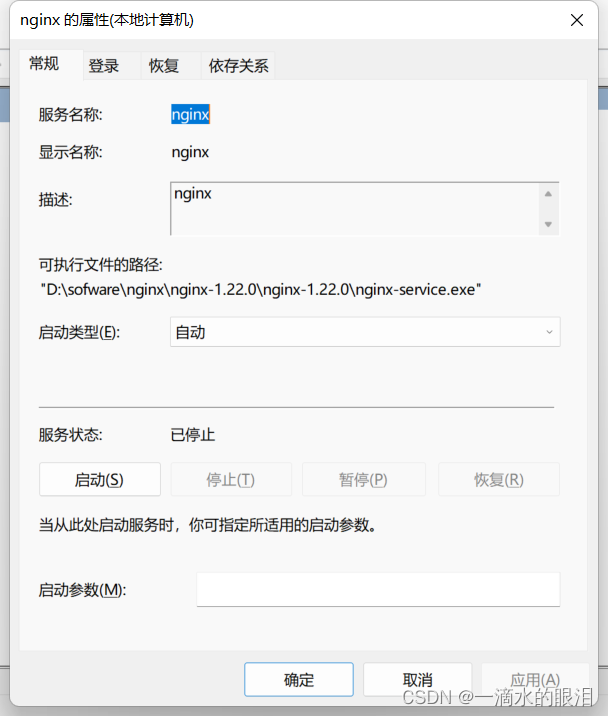Click the 可执行文件的路径 label
The image size is (608, 716).
(100, 264)
